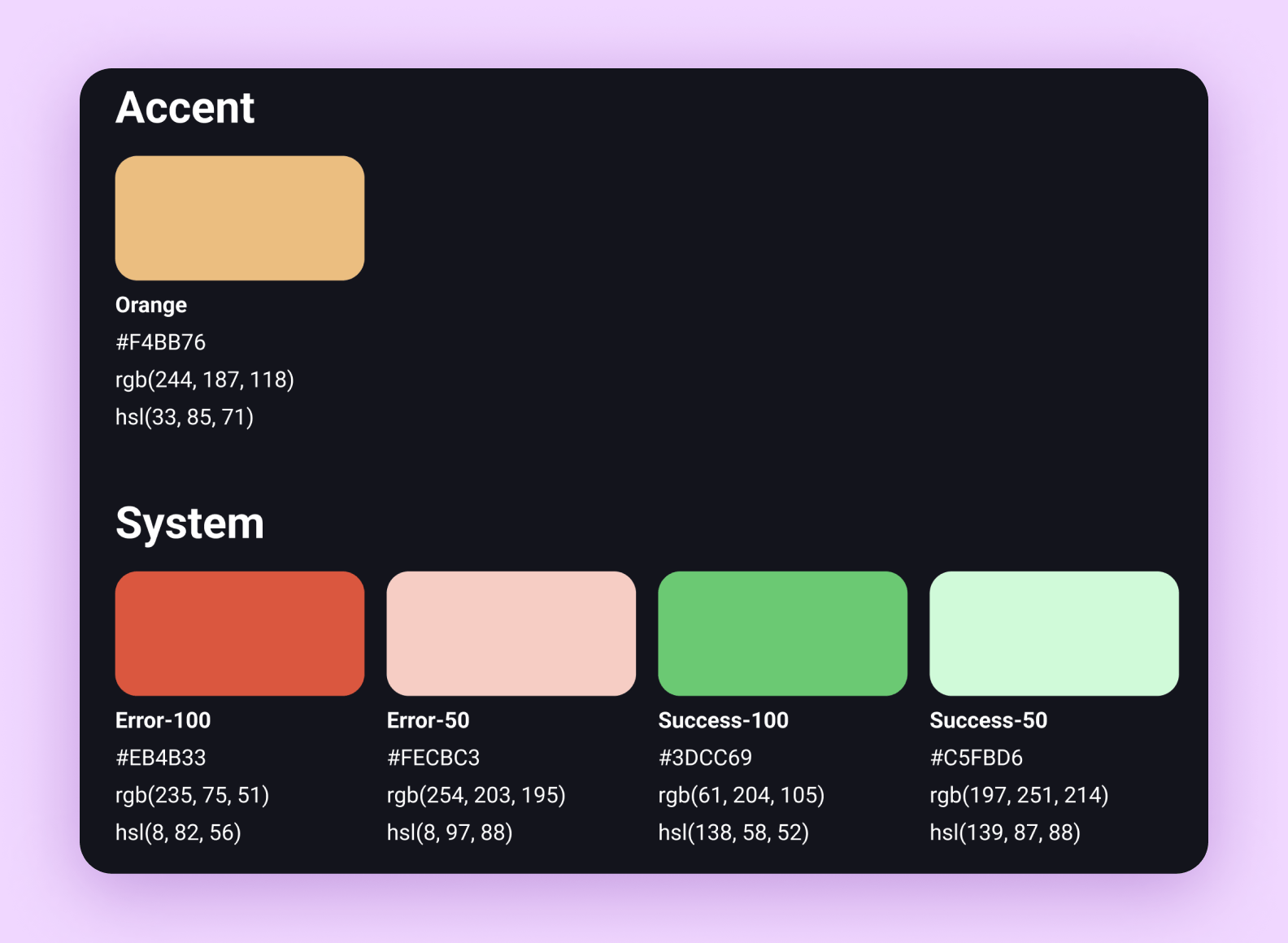Click the Success-100 name label

click(723, 720)
